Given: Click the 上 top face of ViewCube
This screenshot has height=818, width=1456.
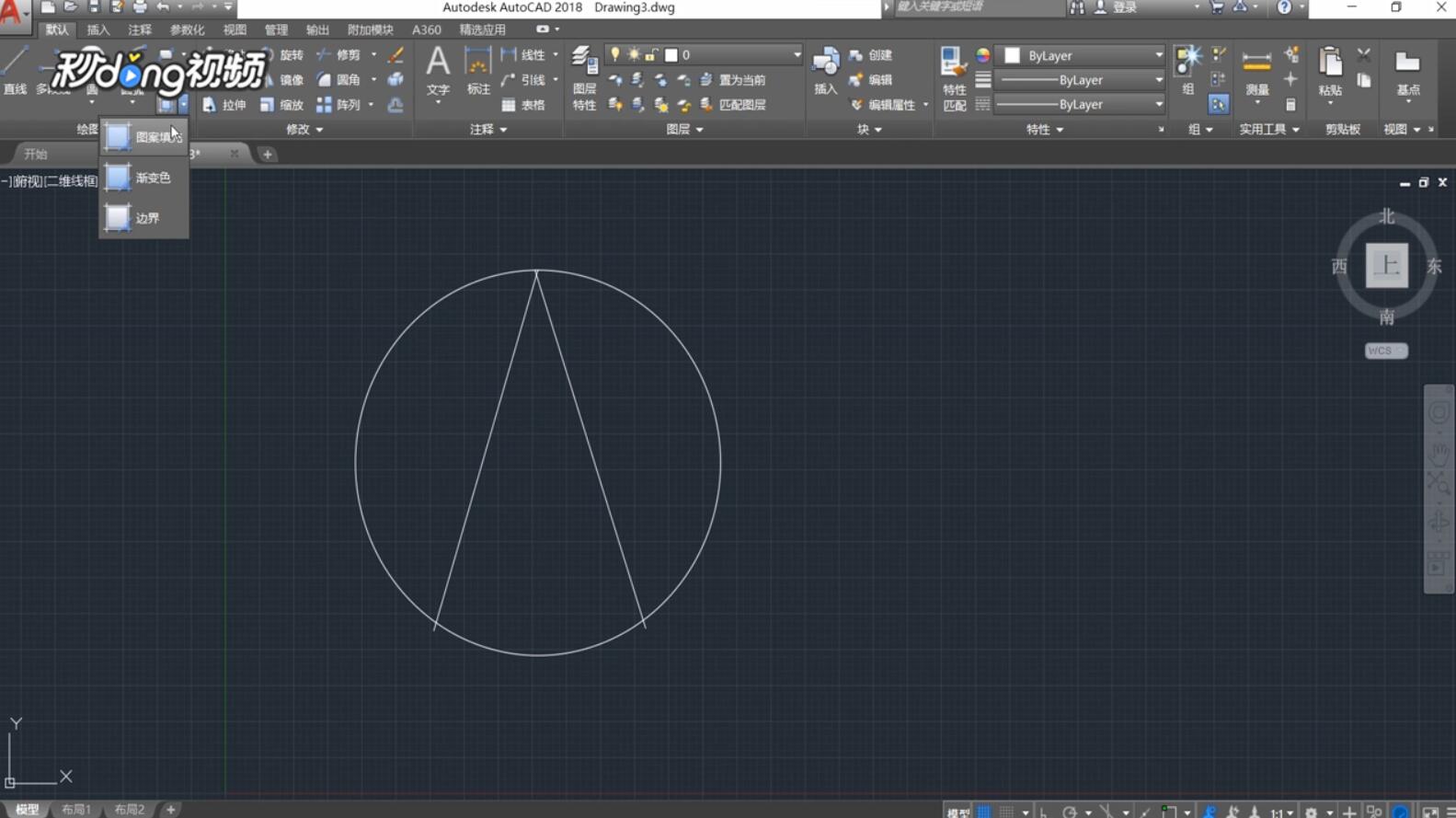Looking at the screenshot, I should tap(1386, 266).
